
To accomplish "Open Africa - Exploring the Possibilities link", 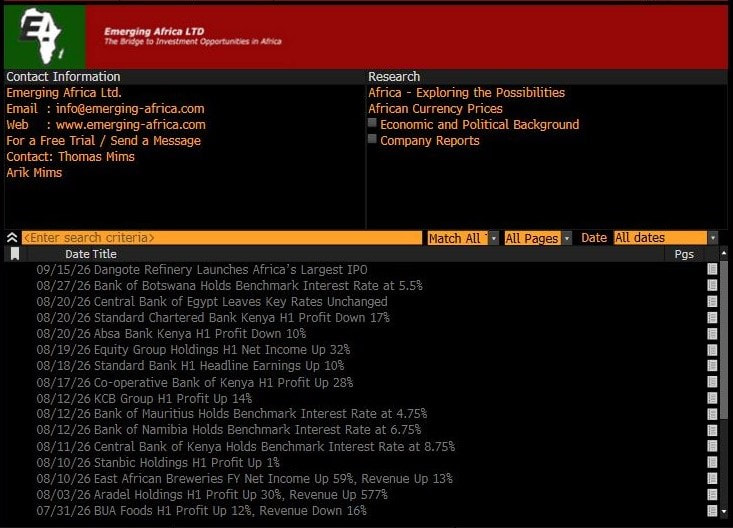I will click(x=467, y=93).
